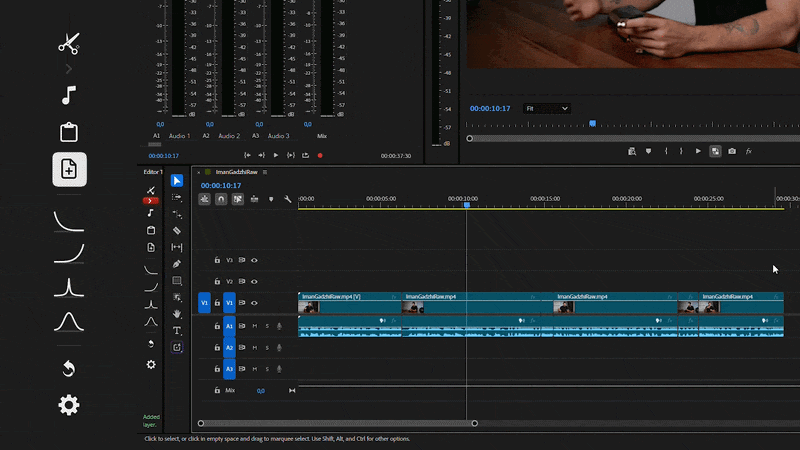800x450 pixels.
Task: Mark In in the Program Monitor
Action: click(x=666, y=151)
